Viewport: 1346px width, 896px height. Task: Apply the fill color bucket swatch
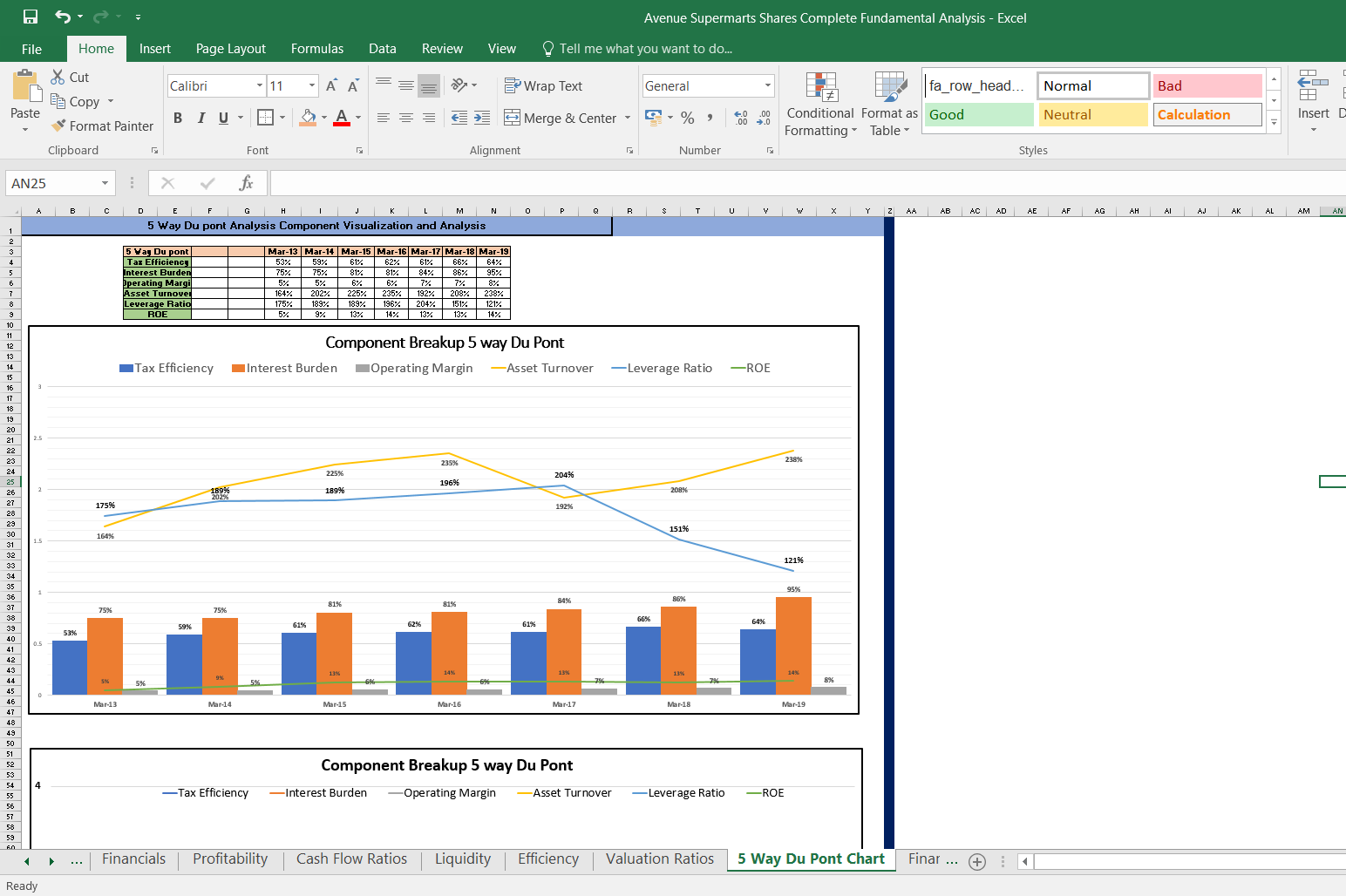[x=308, y=118]
